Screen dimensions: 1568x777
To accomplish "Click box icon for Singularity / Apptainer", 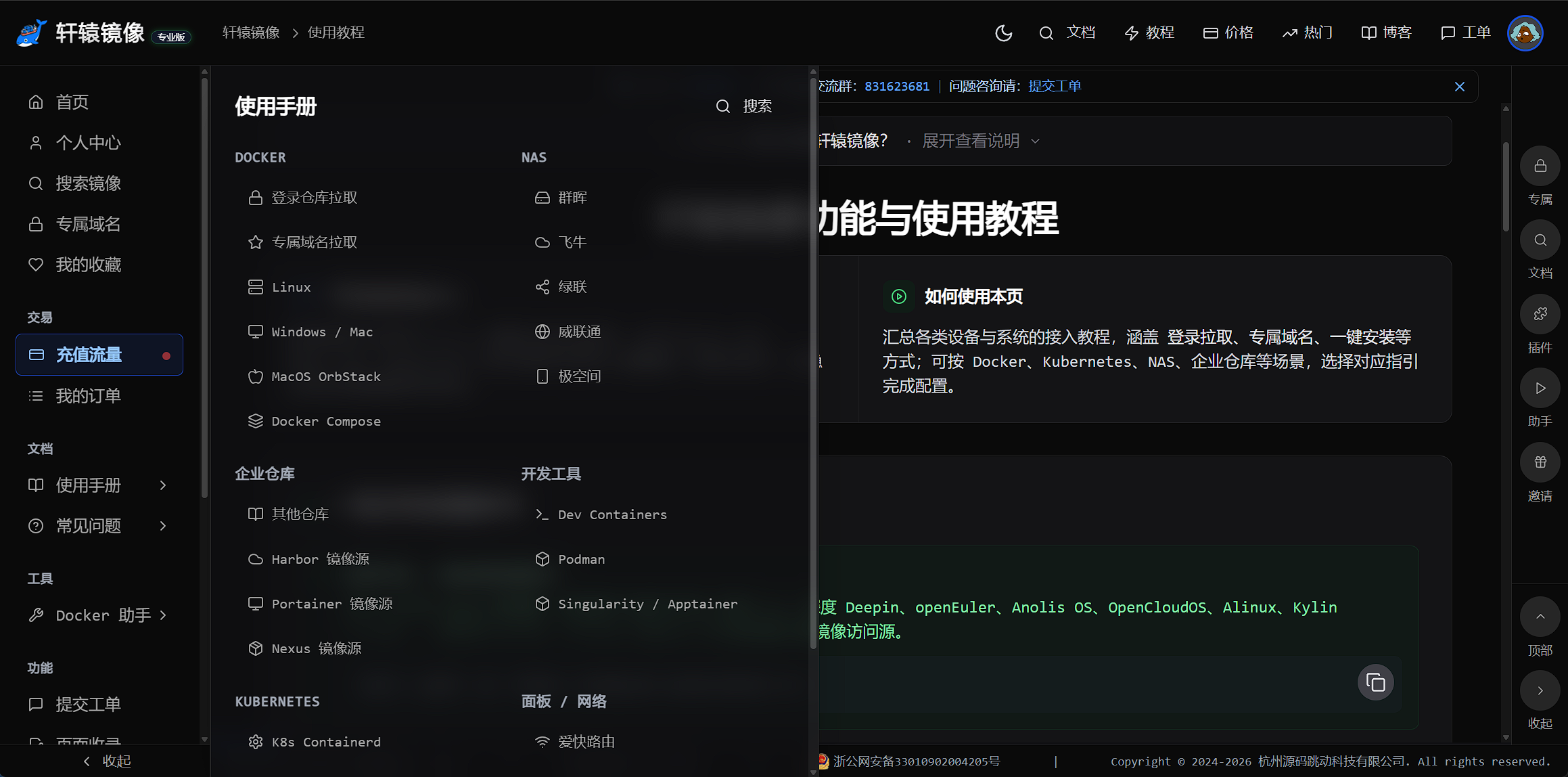I will tap(542, 604).
